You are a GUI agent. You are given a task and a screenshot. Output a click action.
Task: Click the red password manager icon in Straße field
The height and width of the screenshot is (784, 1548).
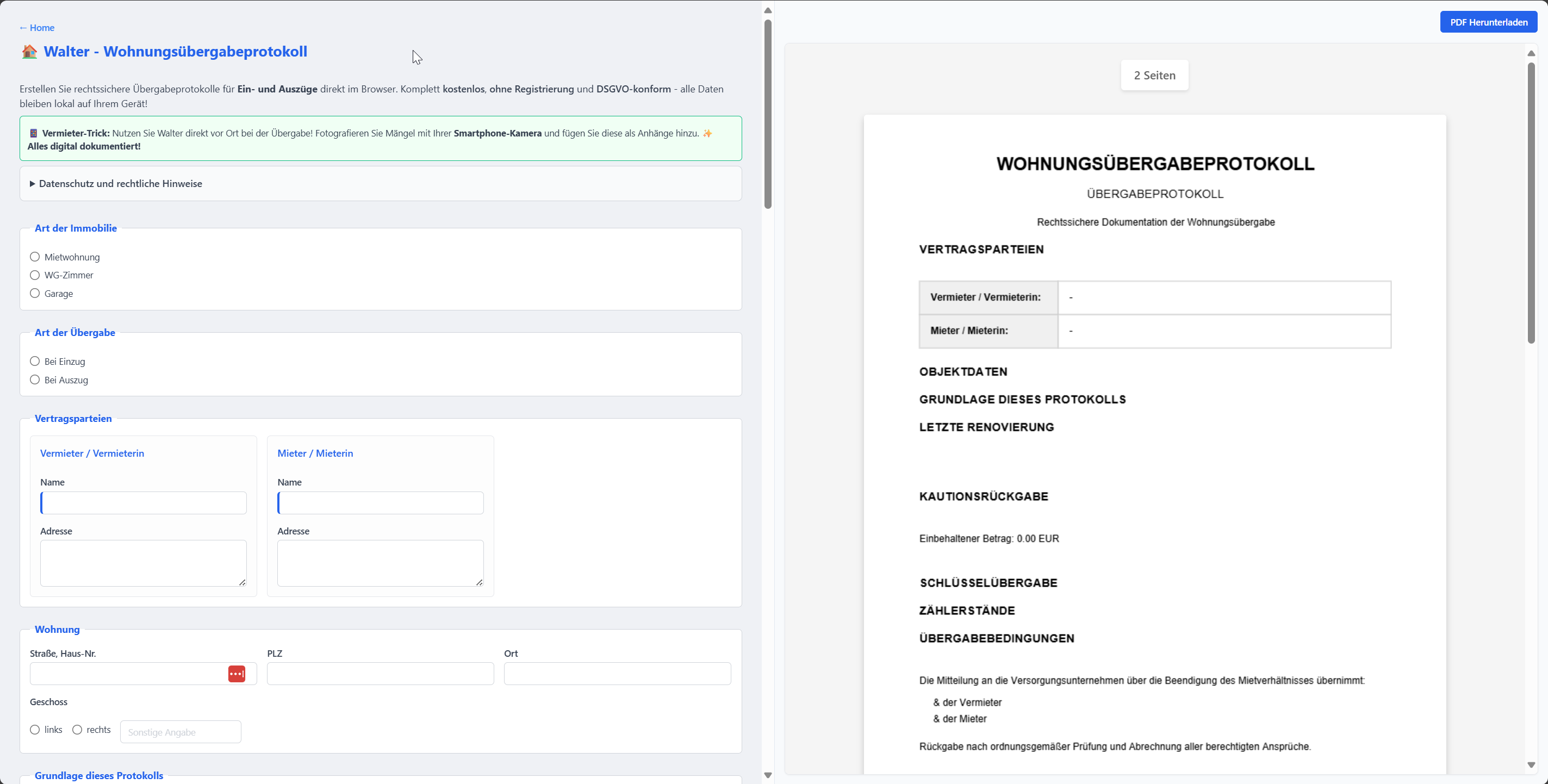(237, 674)
